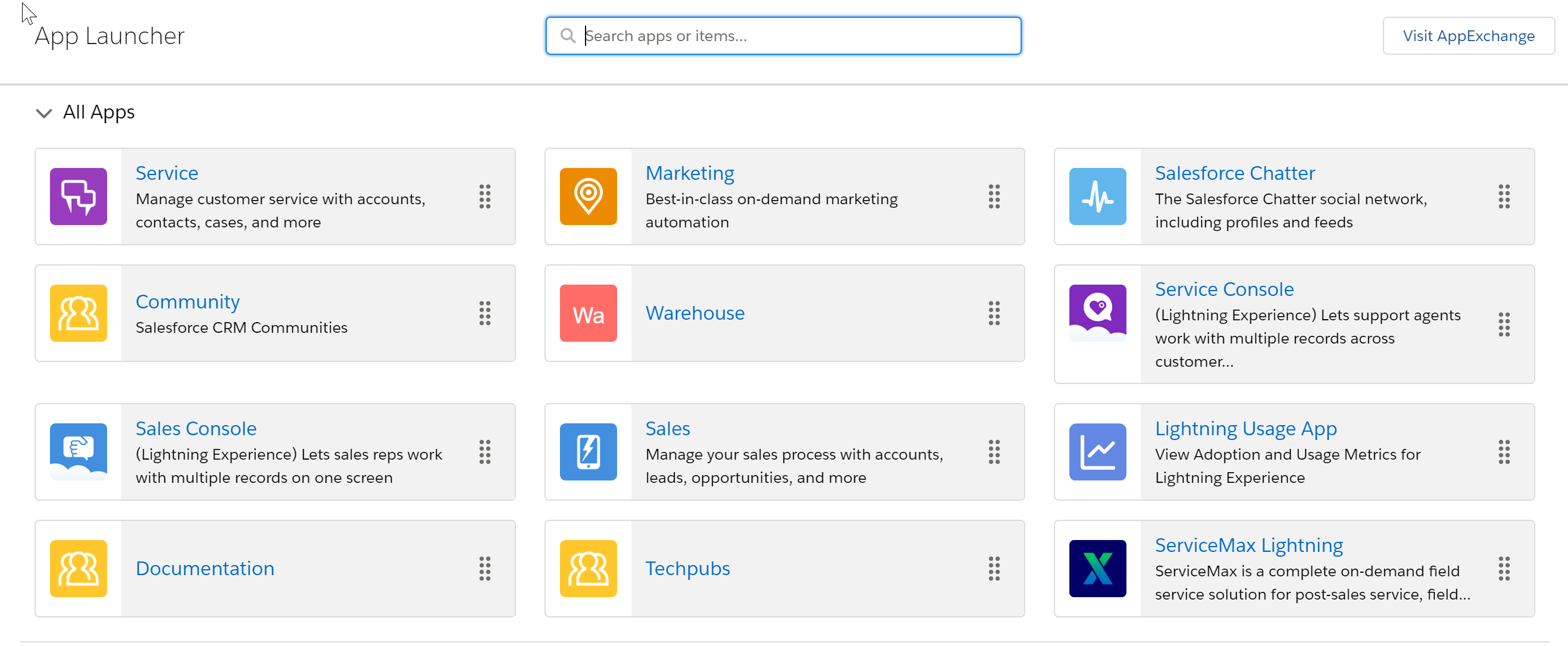The width and height of the screenshot is (1568, 646).
Task: Click the orange Marketing location pin icon
Action: click(x=588, y=196)
